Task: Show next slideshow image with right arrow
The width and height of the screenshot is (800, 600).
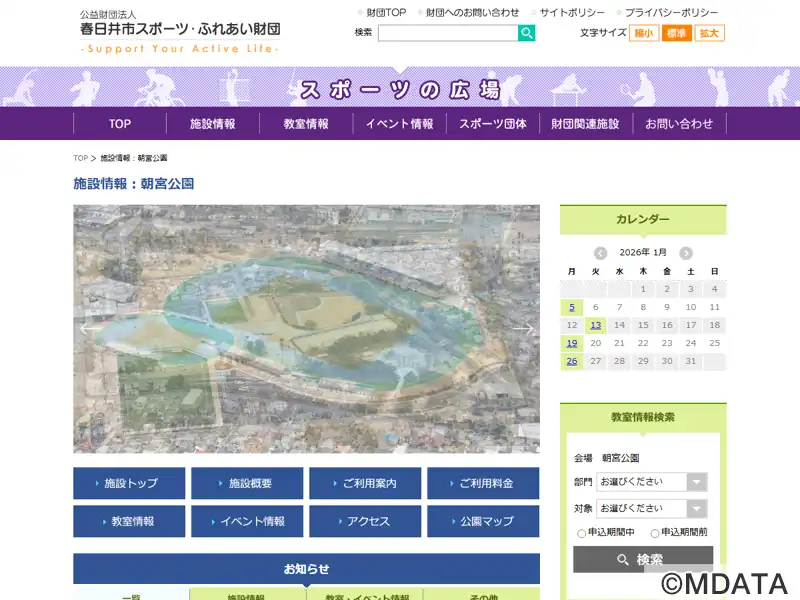Action: pos(523,328)
